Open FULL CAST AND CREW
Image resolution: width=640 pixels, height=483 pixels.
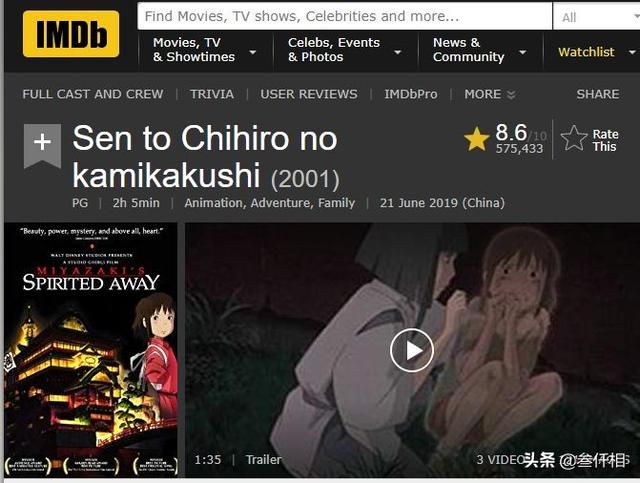[93, 94]
